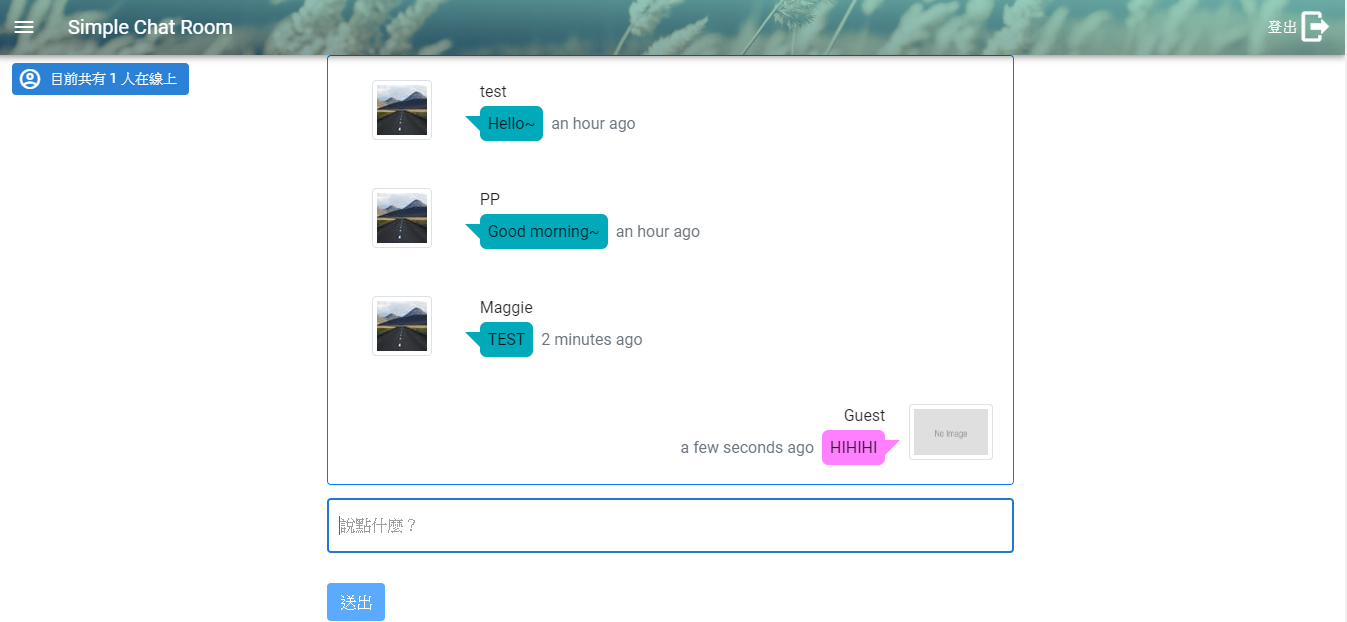This screenshot has width=1347, height=622.
Task: Click the pink HIHIHI message bubble
Action: coord(853,448)
